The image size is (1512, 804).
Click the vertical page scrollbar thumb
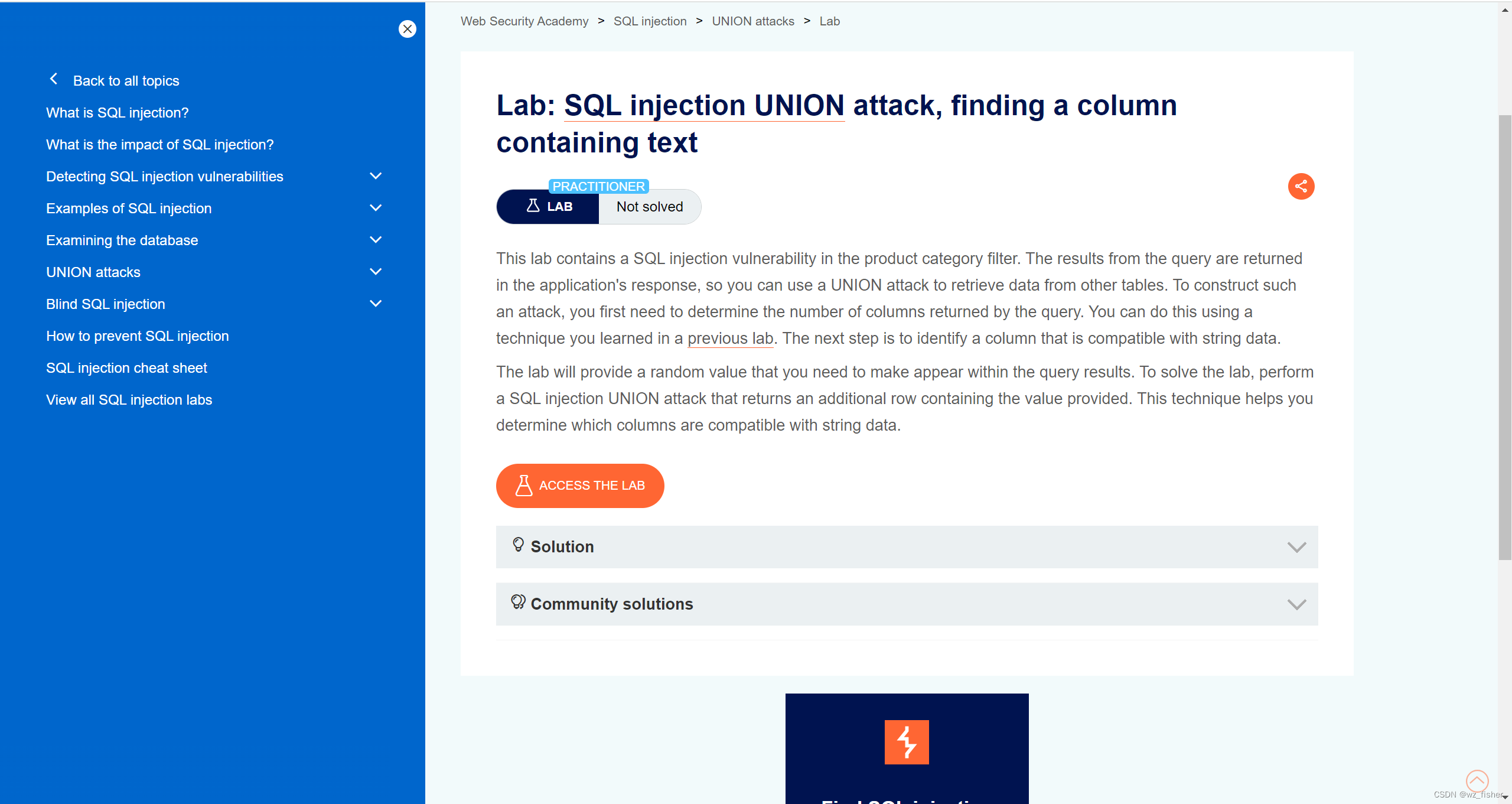pos(1504,337)
